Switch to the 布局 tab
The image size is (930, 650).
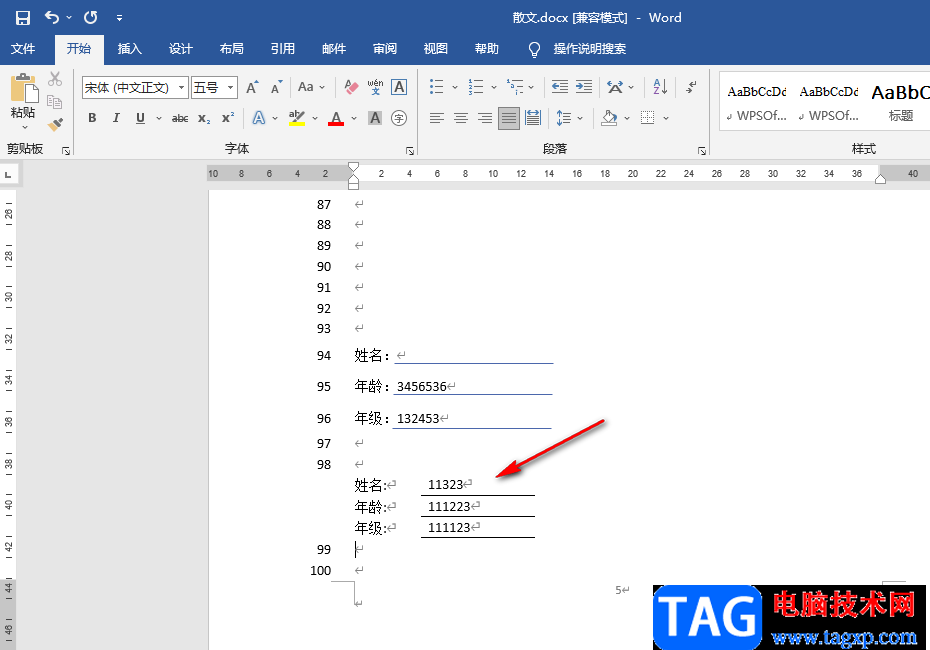[x=231, y=49]
